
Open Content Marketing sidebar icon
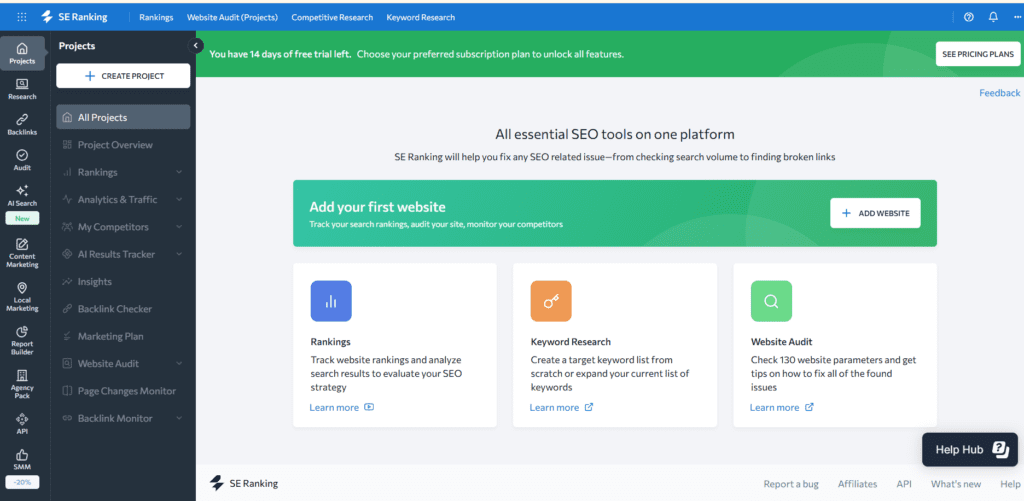click(22, 253)
